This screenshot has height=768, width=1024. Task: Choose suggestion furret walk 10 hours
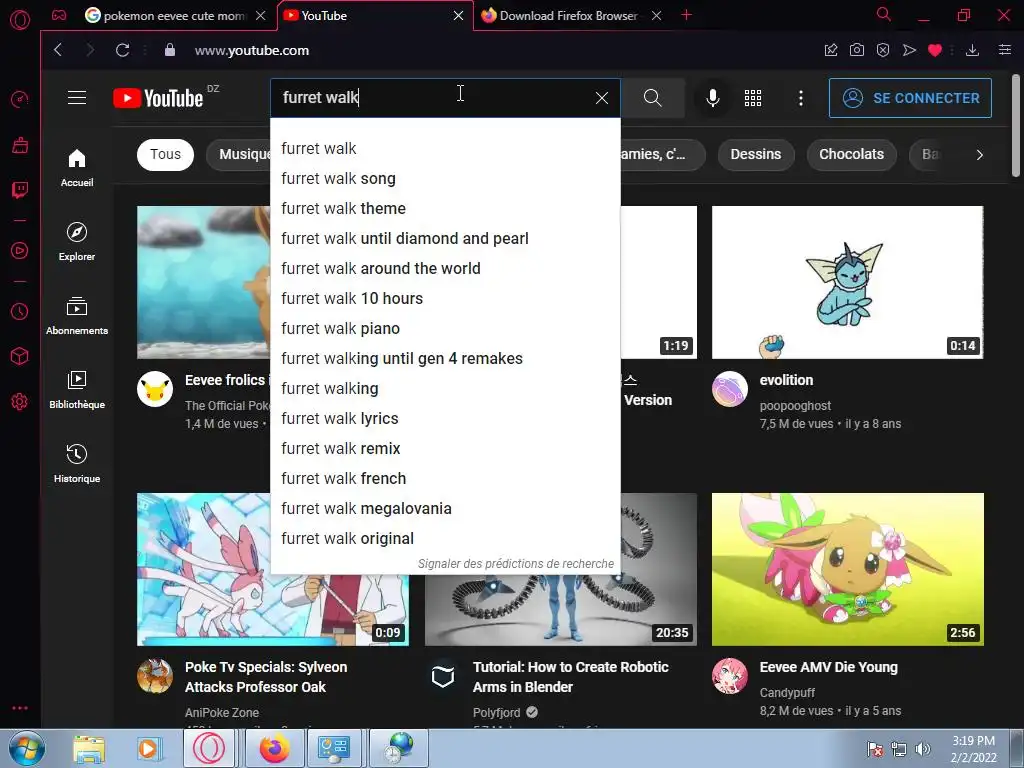click(445, 298)
